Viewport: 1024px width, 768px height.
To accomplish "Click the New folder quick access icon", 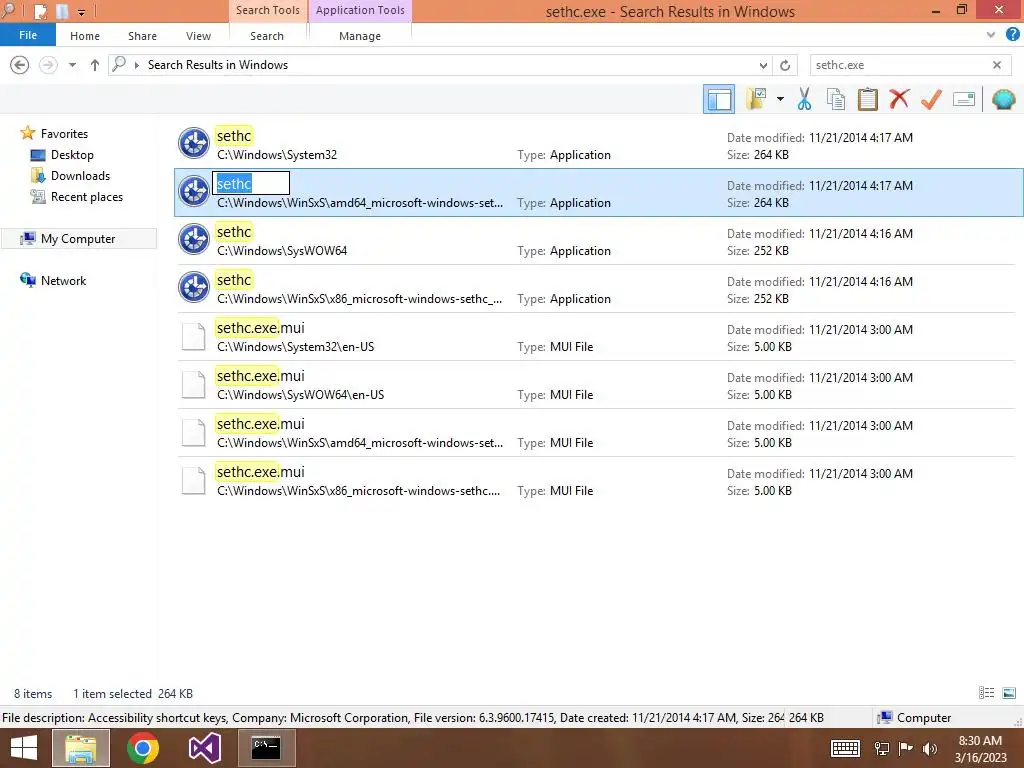I will tap(62, 11).
